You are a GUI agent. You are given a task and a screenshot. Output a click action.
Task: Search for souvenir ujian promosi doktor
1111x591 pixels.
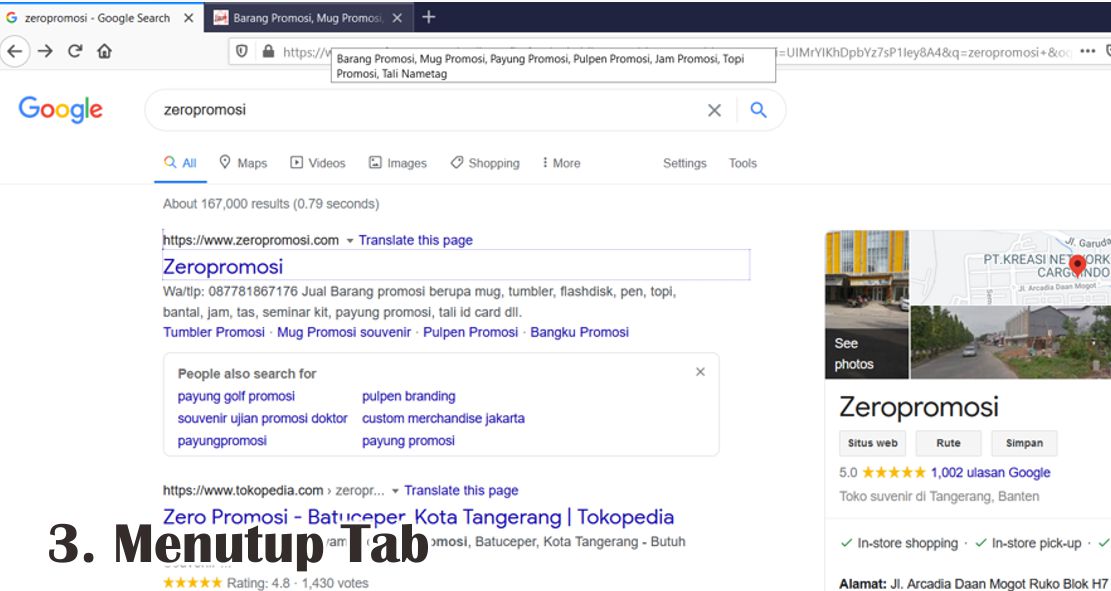tap(262, 418)
